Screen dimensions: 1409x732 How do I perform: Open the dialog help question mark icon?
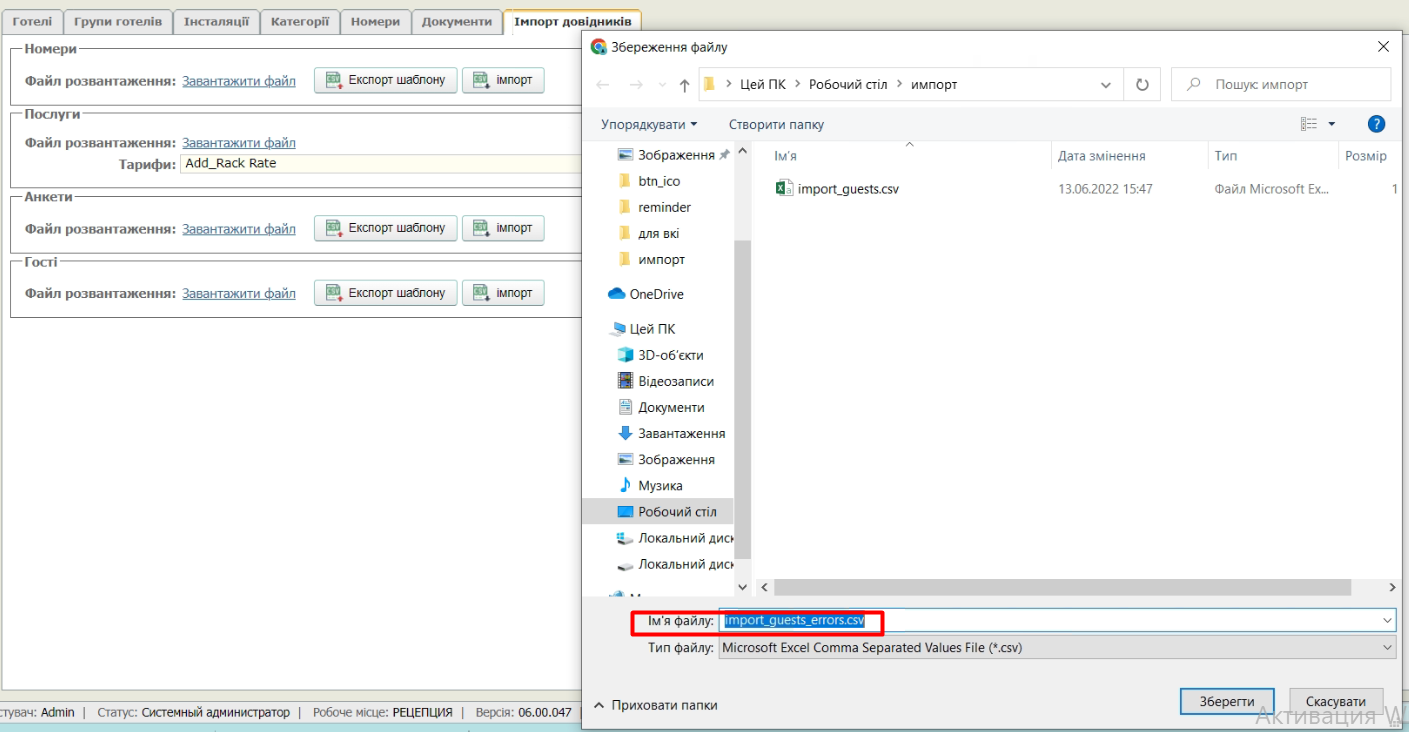click(1376, 124)
